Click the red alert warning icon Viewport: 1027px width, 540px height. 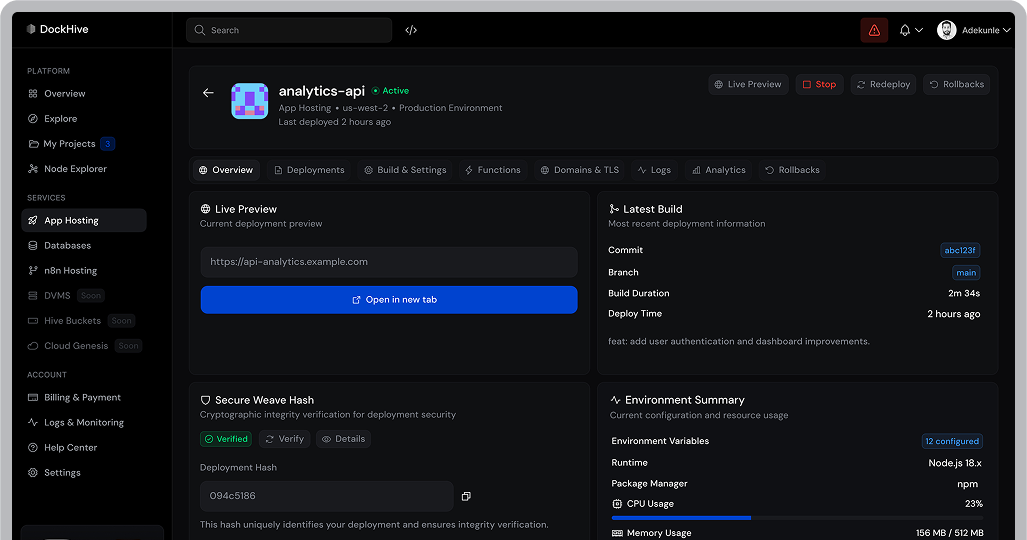pos(874,30)
